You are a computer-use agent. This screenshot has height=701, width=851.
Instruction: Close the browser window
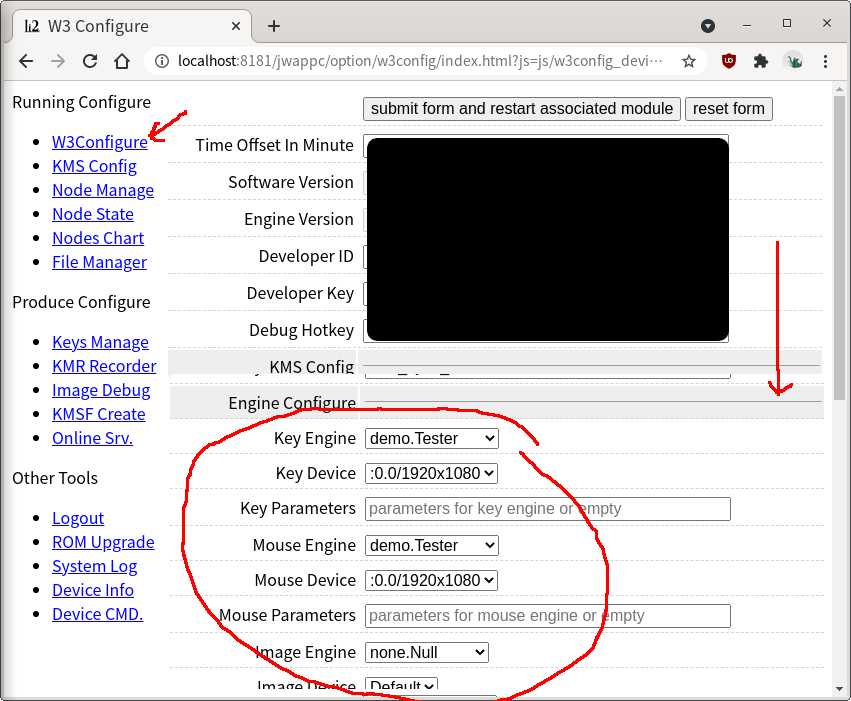(827, 23)
